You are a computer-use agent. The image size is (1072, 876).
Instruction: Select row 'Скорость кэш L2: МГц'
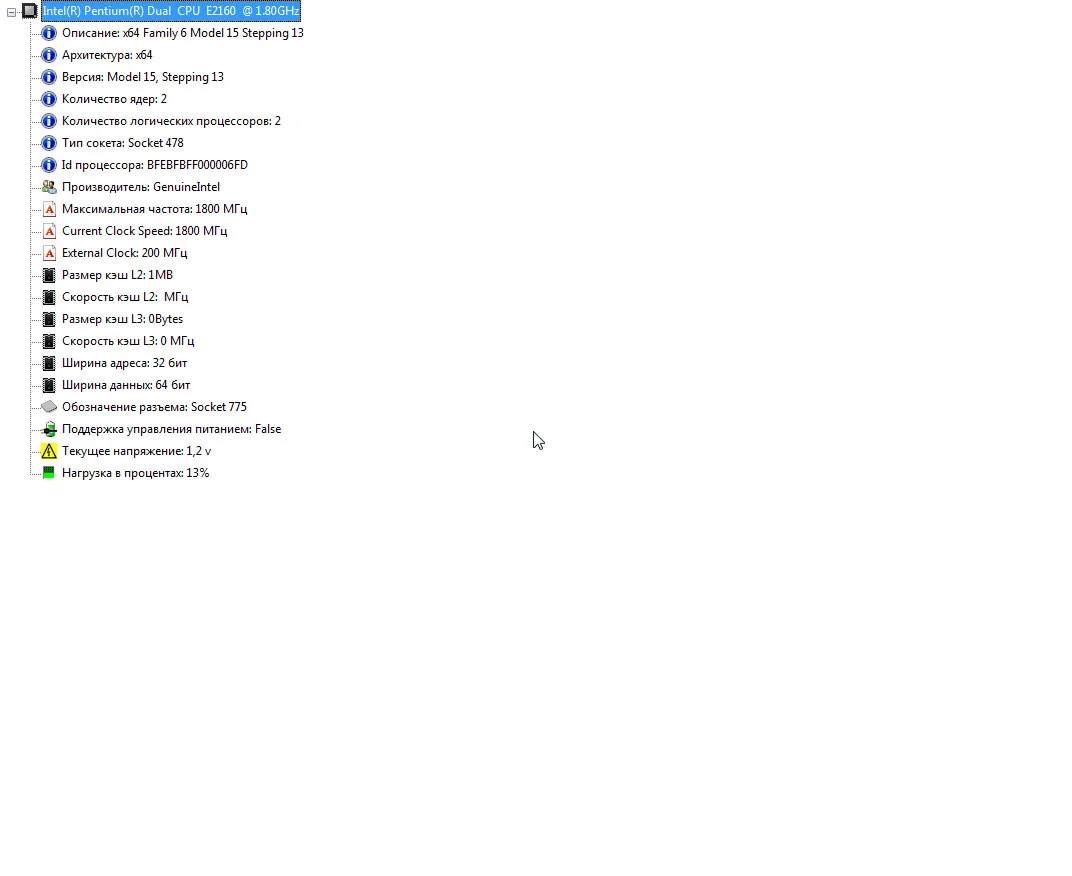[125, 297]
